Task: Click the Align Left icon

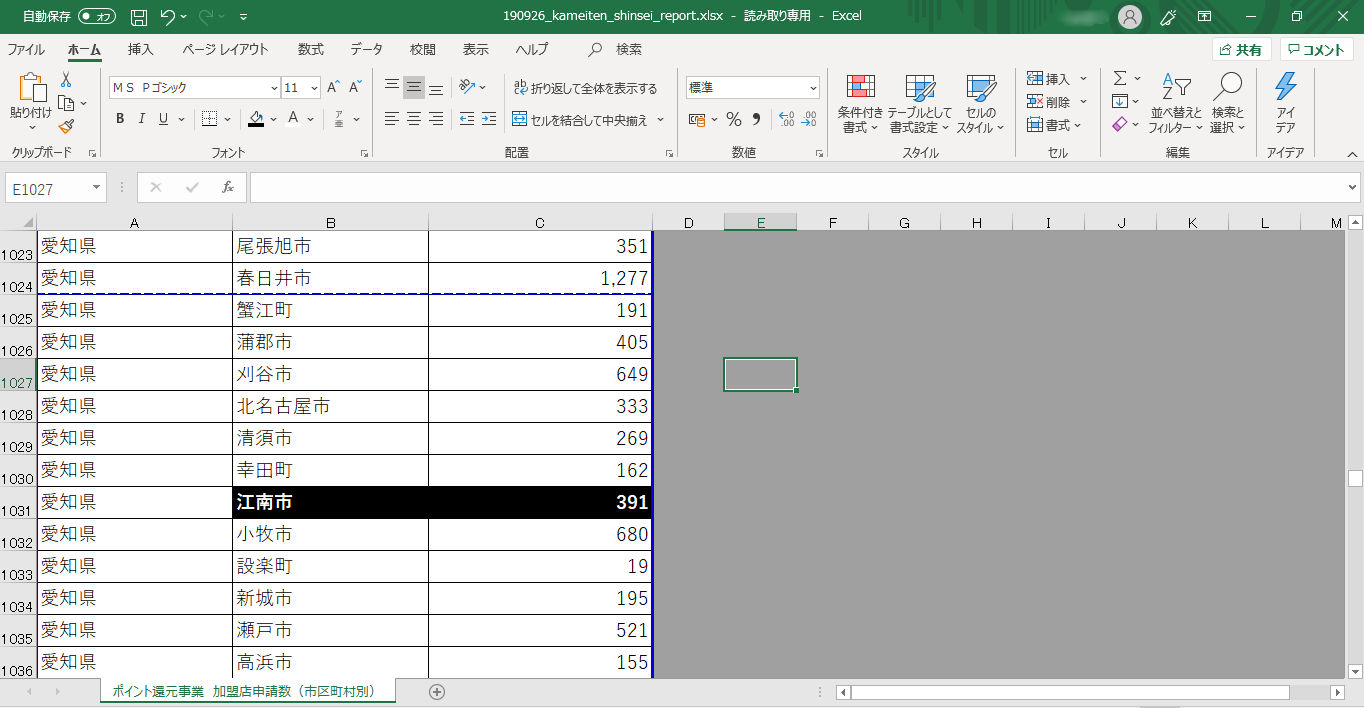Action: [x=392, y=119]
